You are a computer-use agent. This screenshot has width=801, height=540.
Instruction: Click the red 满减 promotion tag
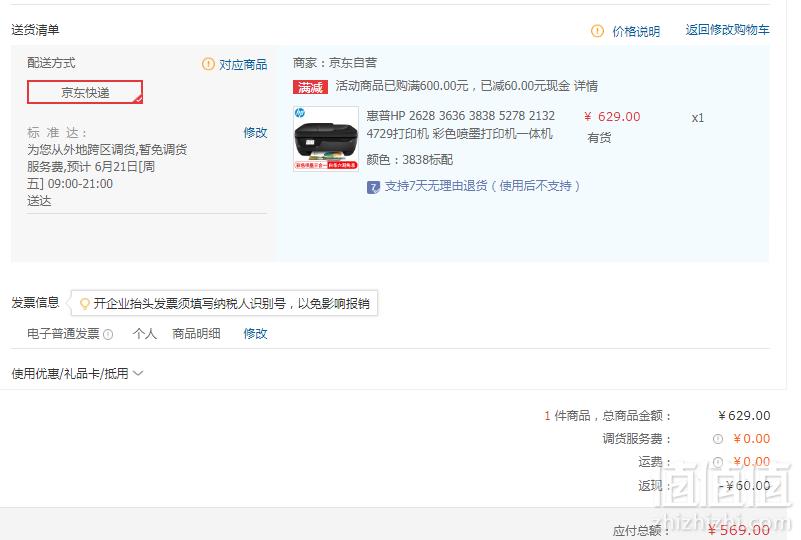[310, 87]
